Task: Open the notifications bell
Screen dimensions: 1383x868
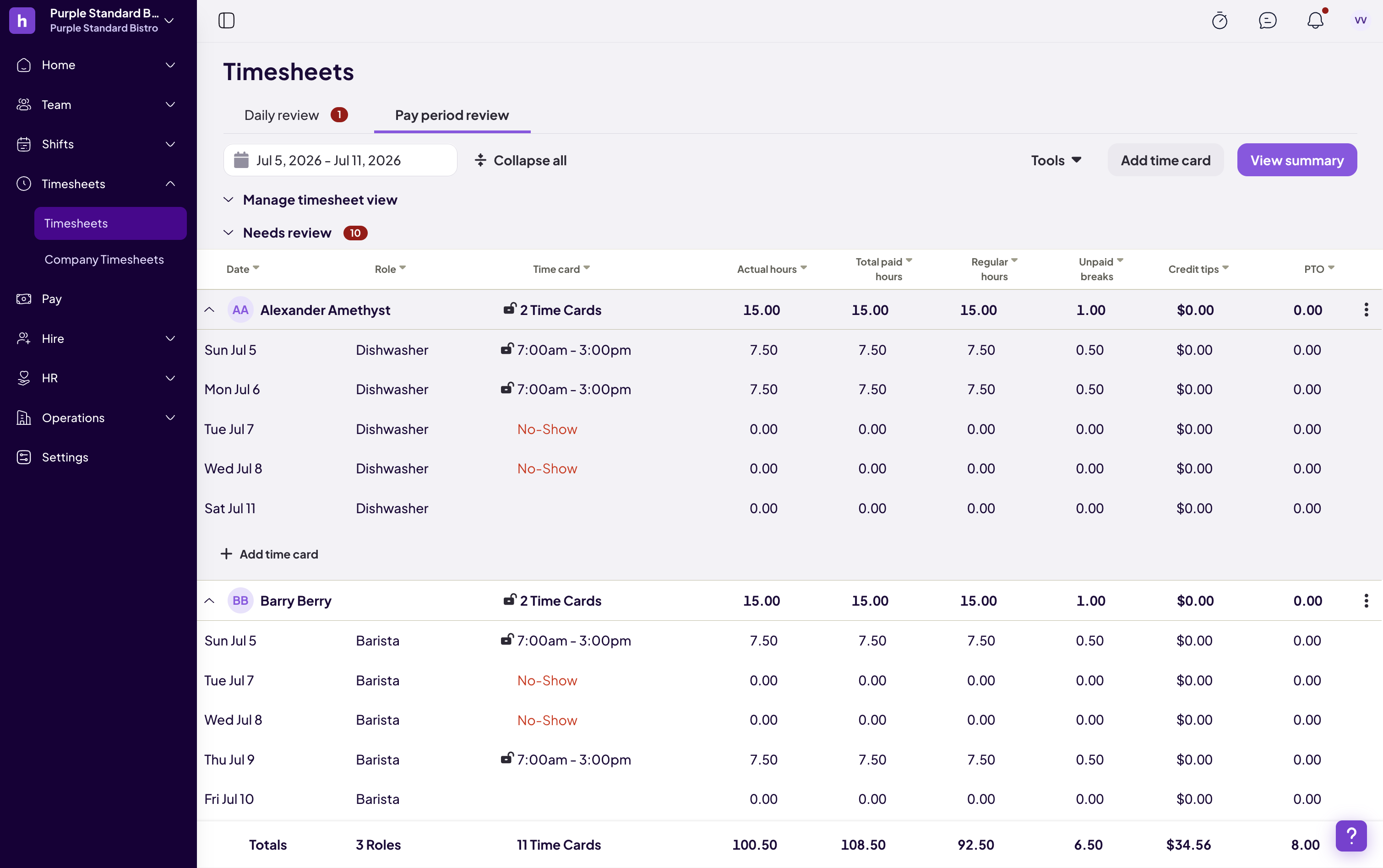Action: (1315, 21)
